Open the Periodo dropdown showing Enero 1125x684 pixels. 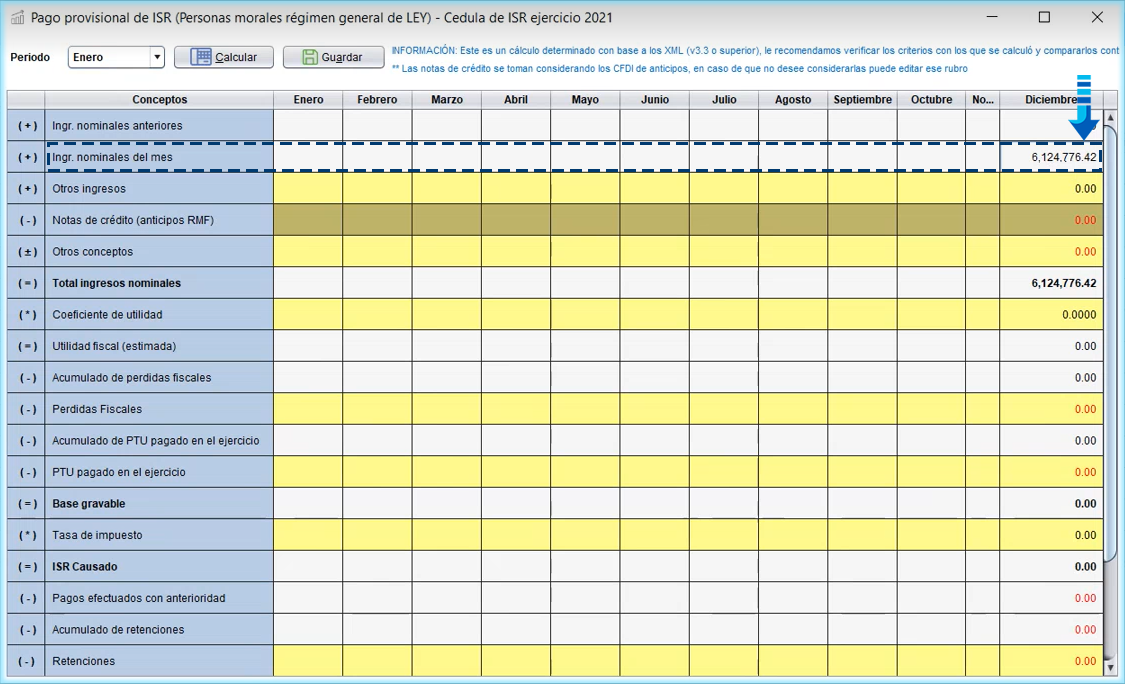[x=116, y=57]
